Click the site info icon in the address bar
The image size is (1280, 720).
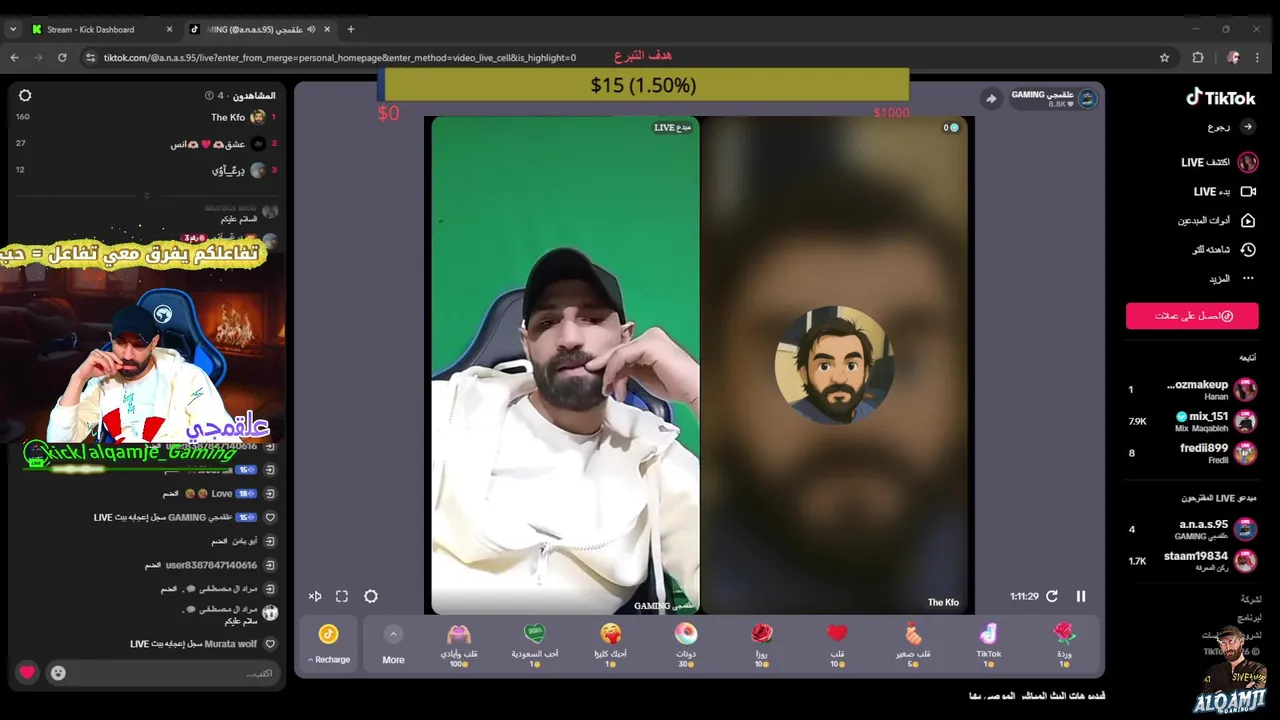92,58
